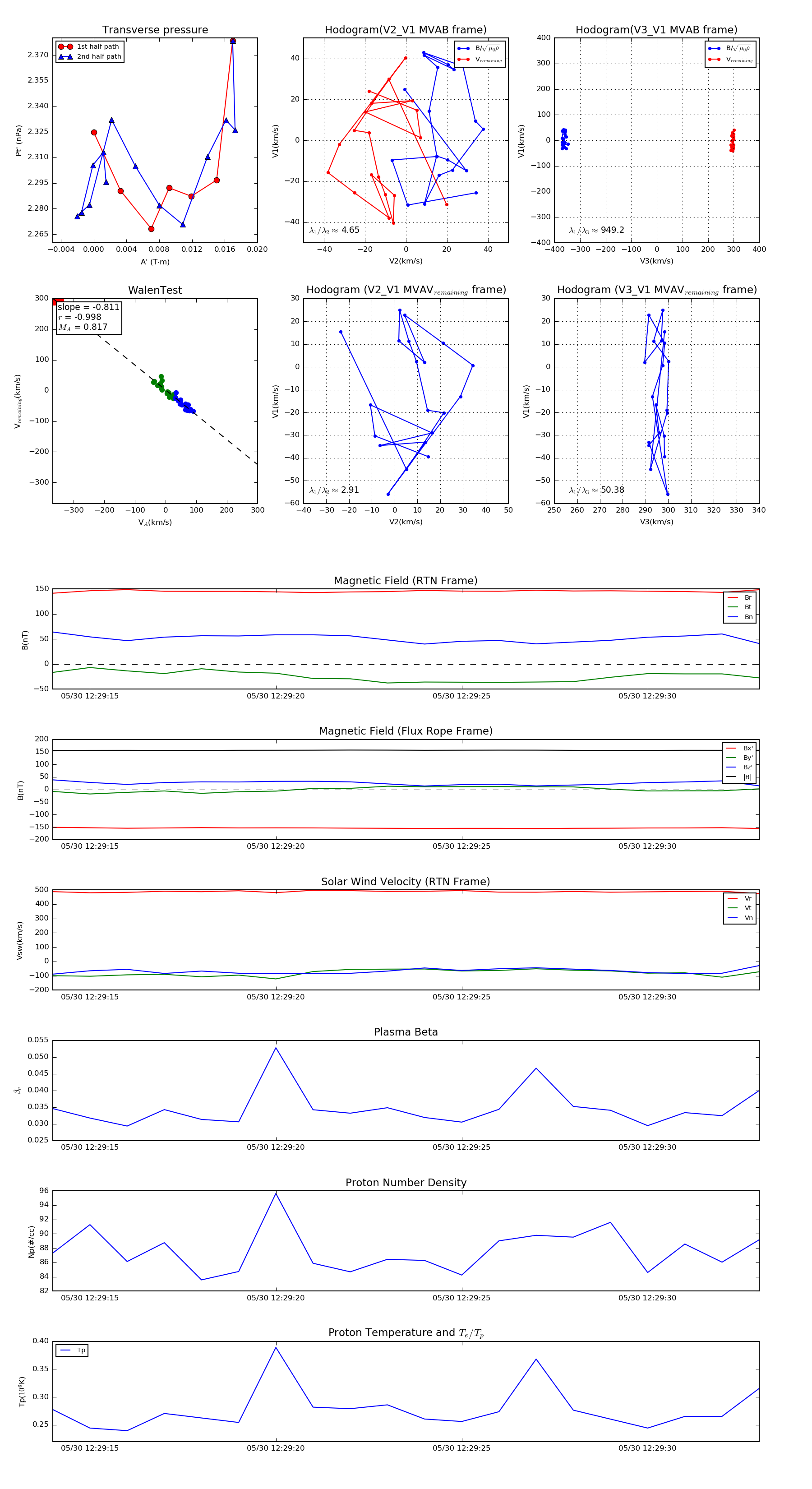Click the Pt' (nPa) axis label

click(x=18, y=140)
